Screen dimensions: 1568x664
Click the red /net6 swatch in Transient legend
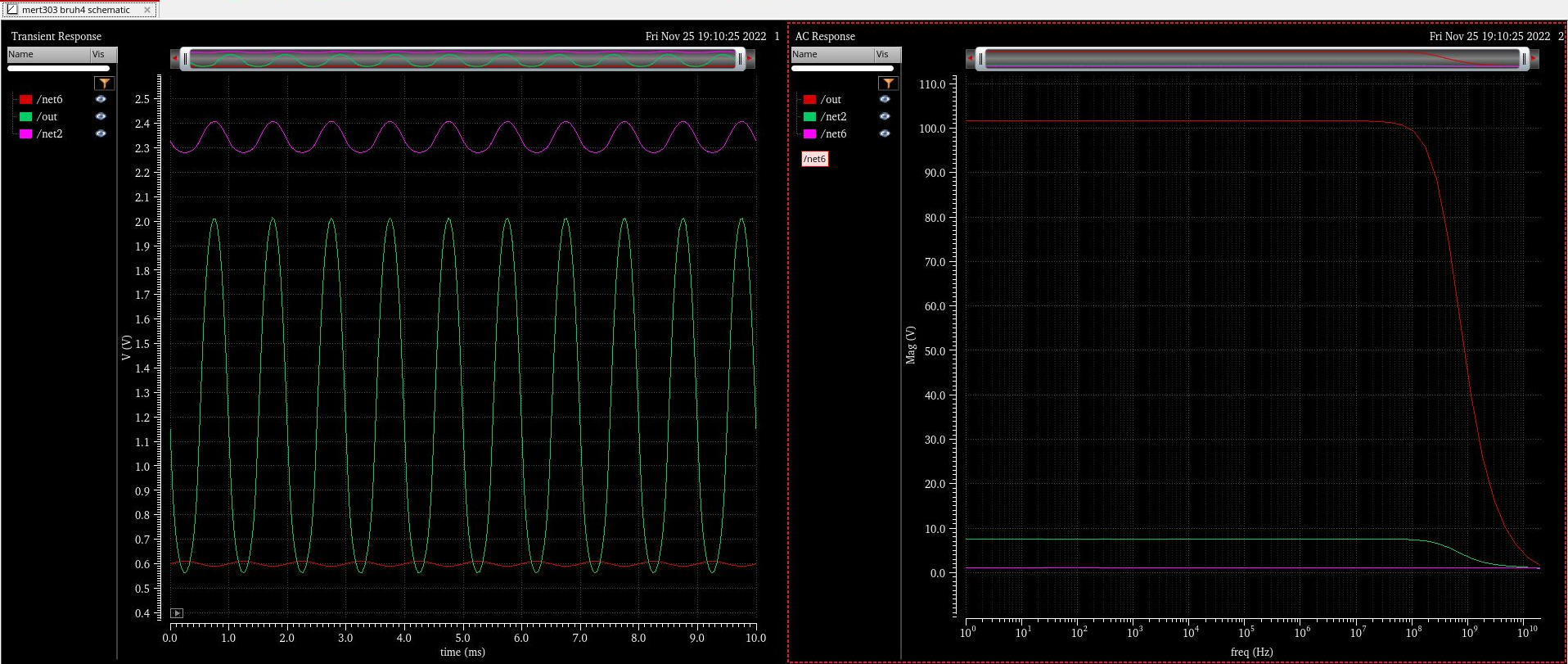[25, 99]
